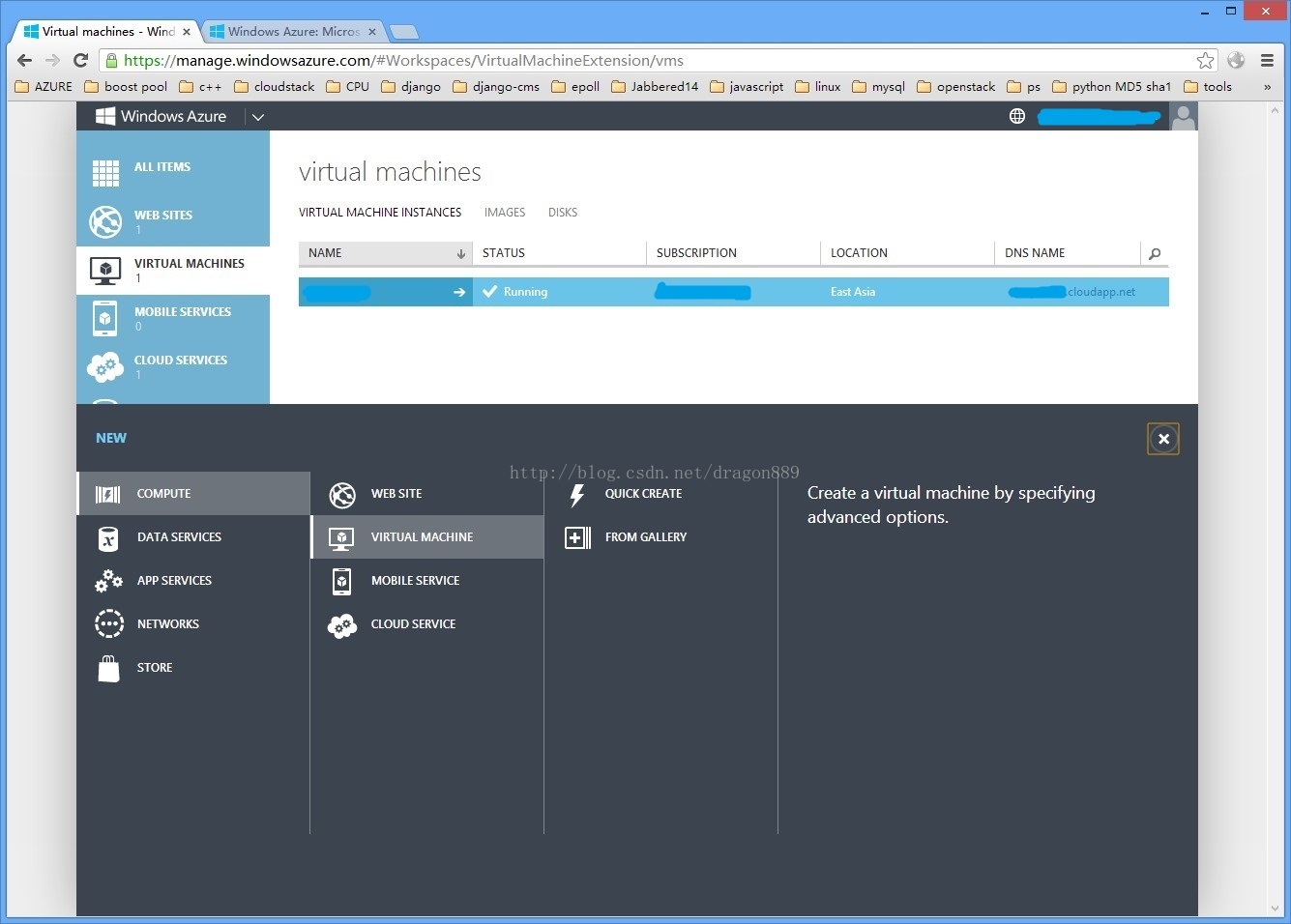
Task: Select Data Services in the New menu
Action: [193, 537]
